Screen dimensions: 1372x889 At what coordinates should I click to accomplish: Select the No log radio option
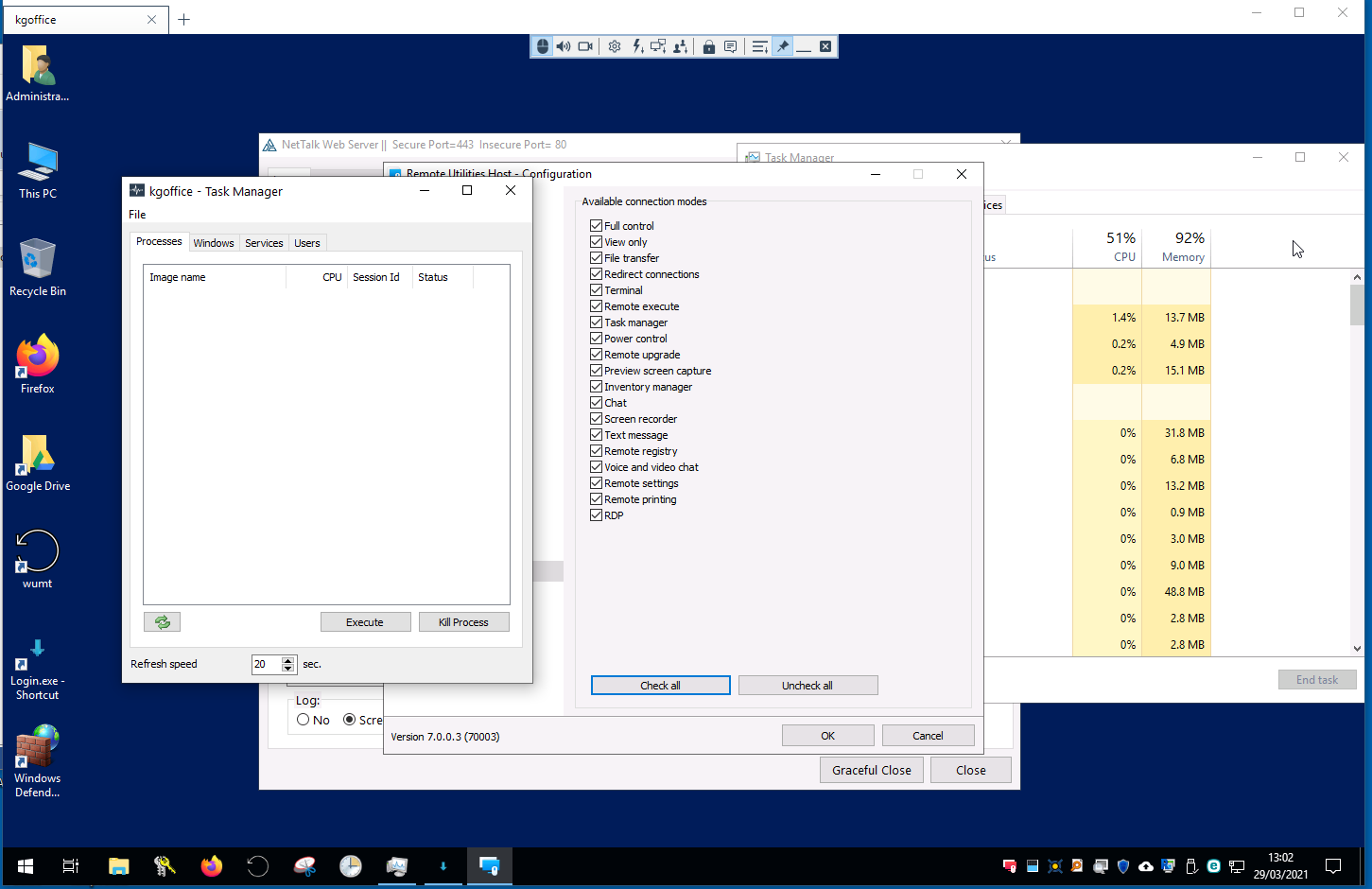[x=304, y=720]
